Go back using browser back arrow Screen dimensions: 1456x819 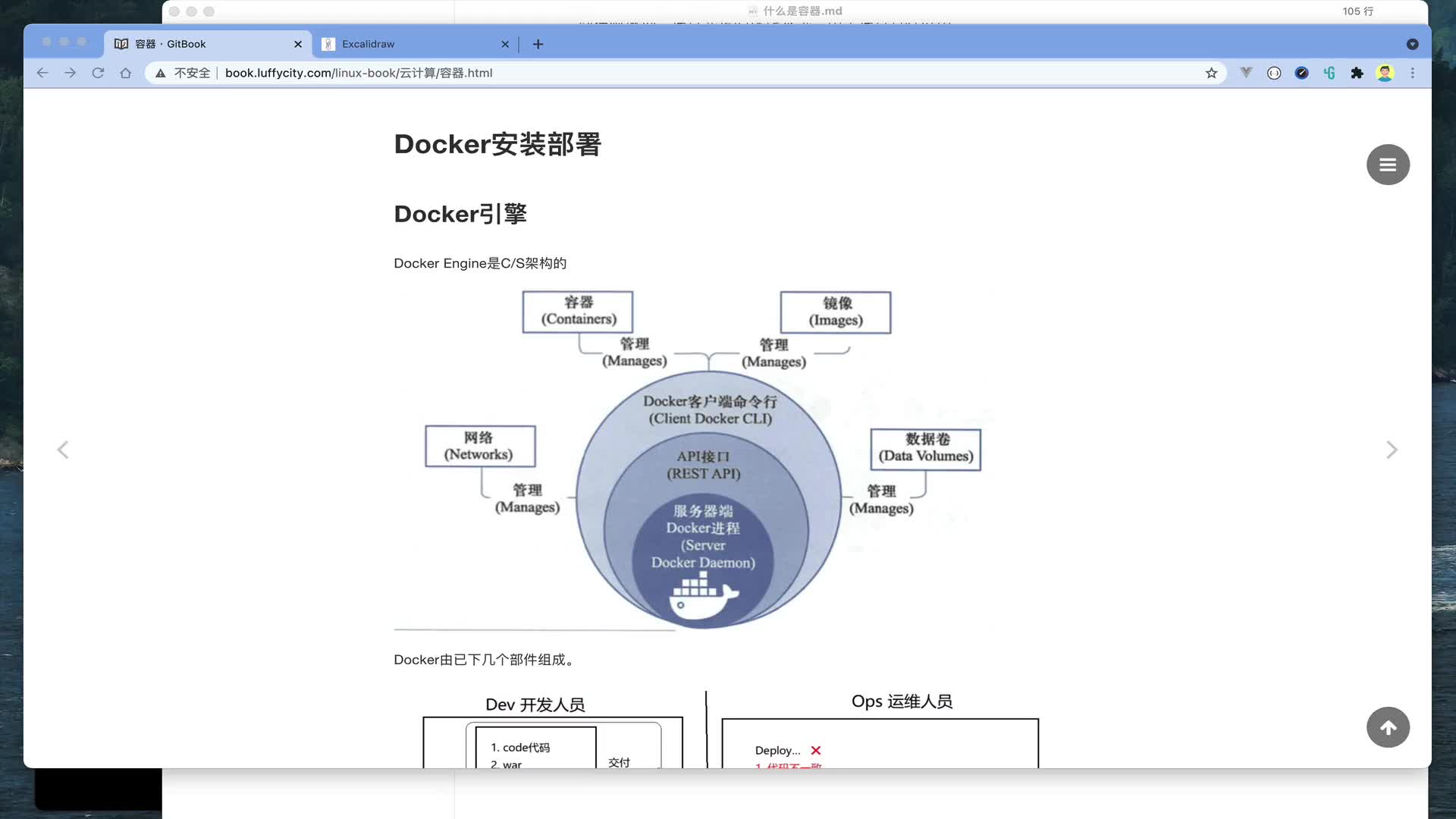pos(42,73)
